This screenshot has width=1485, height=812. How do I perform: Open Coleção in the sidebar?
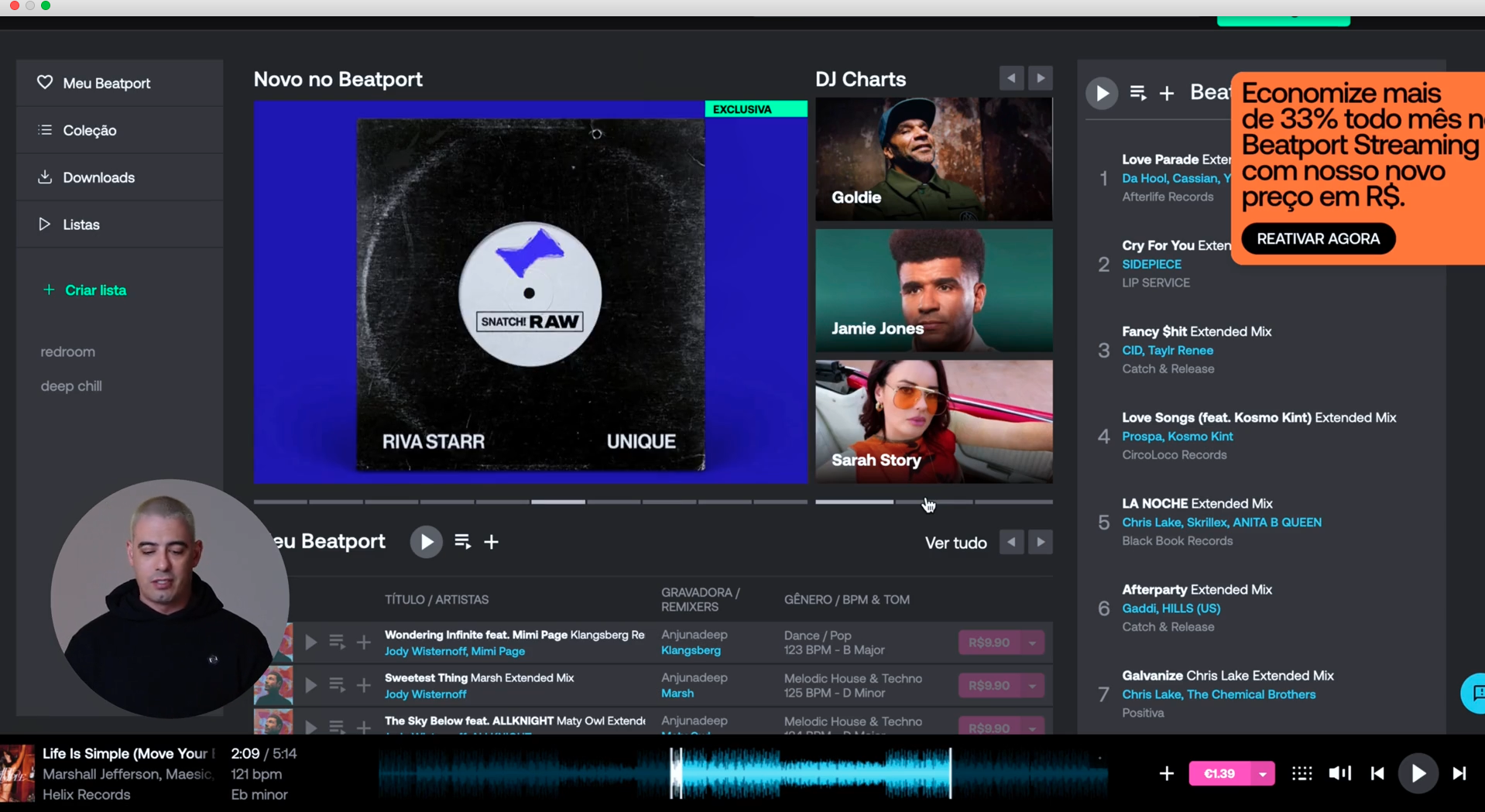89,130
